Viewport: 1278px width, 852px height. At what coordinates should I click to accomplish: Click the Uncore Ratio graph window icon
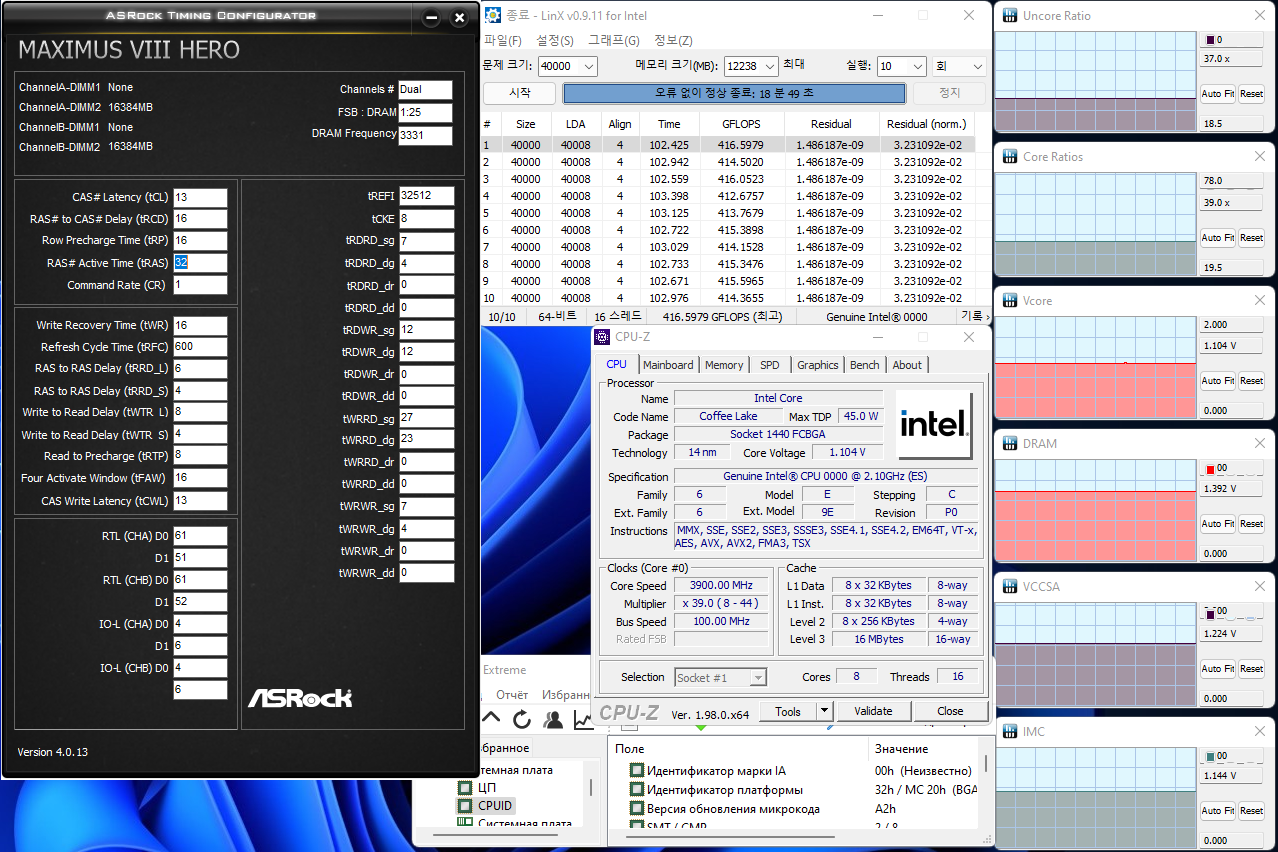tap(1009, 16)
